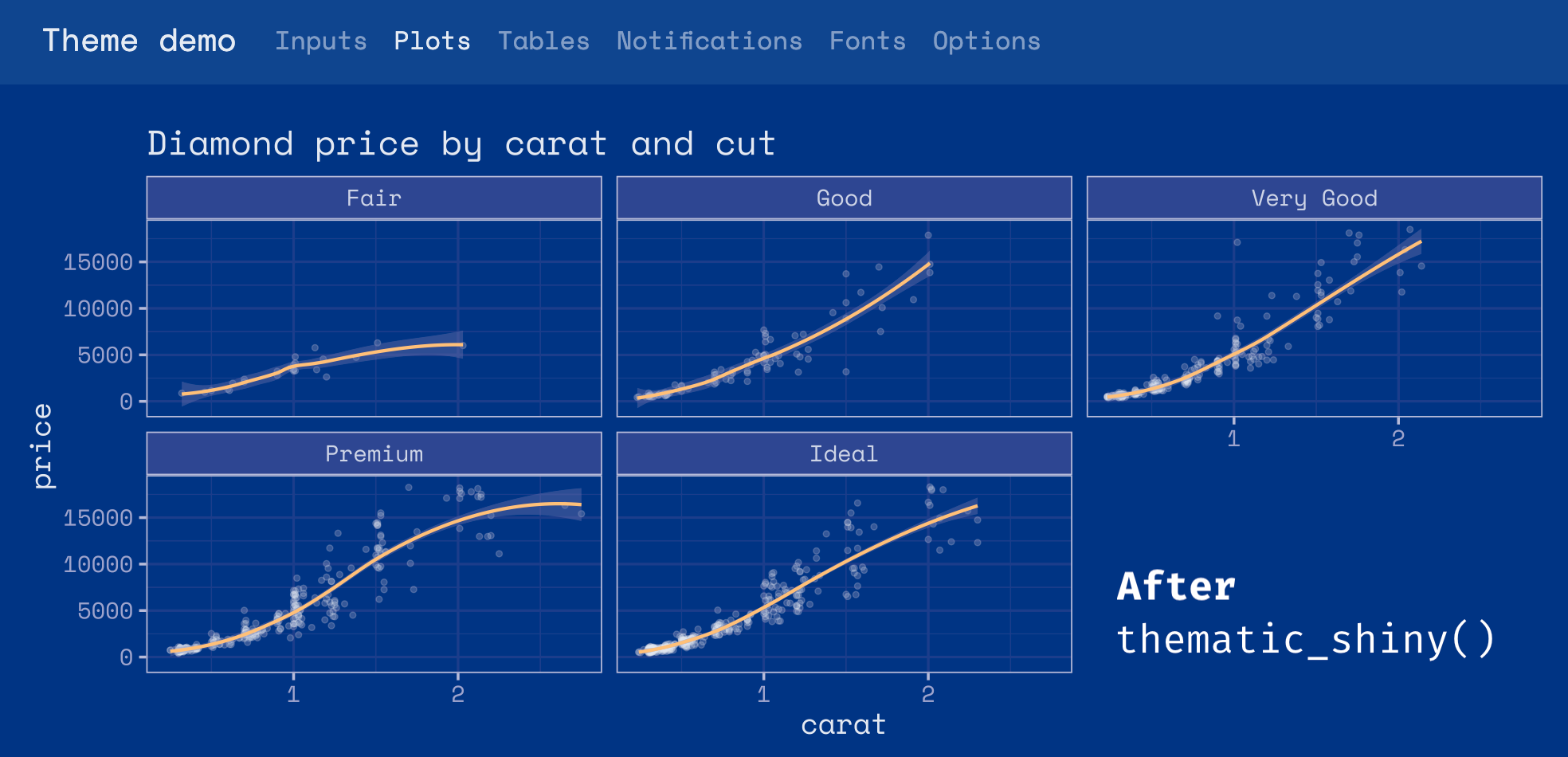Switch to the Notifications tab
Viewport: 1568px width, 757px height.
[x=708, y=41]
